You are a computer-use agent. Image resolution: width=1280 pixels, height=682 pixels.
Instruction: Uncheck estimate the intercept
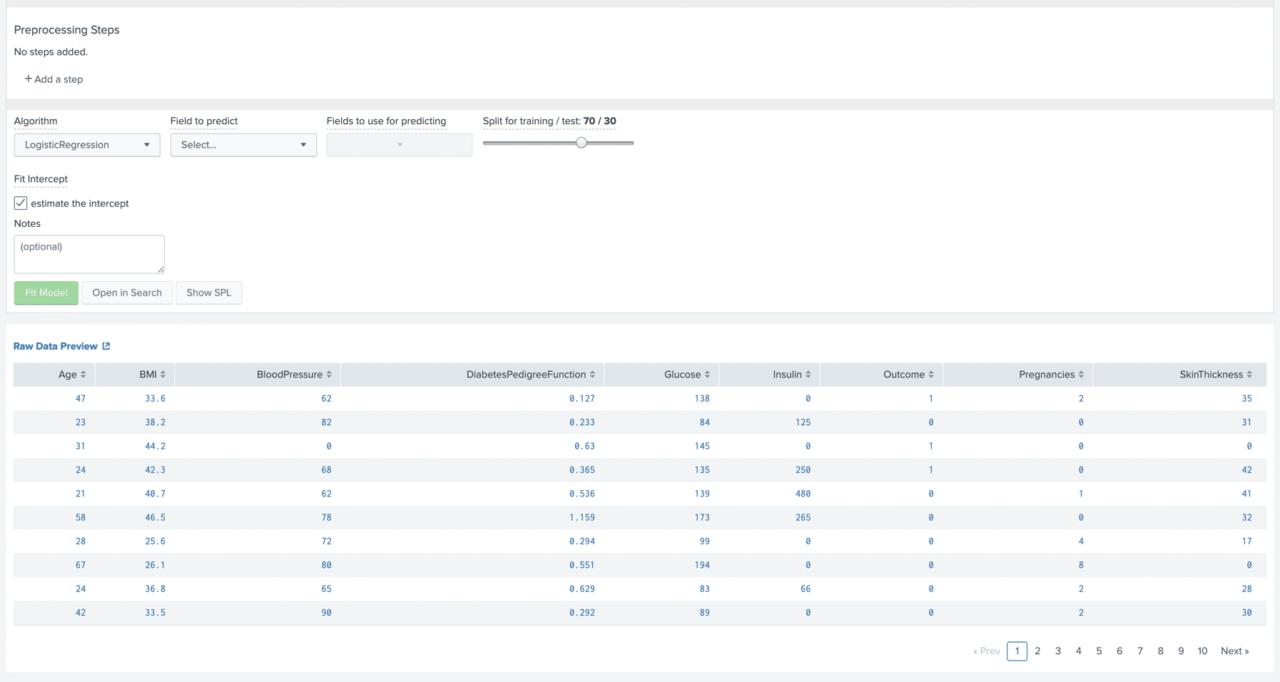(x=20, y=203)
